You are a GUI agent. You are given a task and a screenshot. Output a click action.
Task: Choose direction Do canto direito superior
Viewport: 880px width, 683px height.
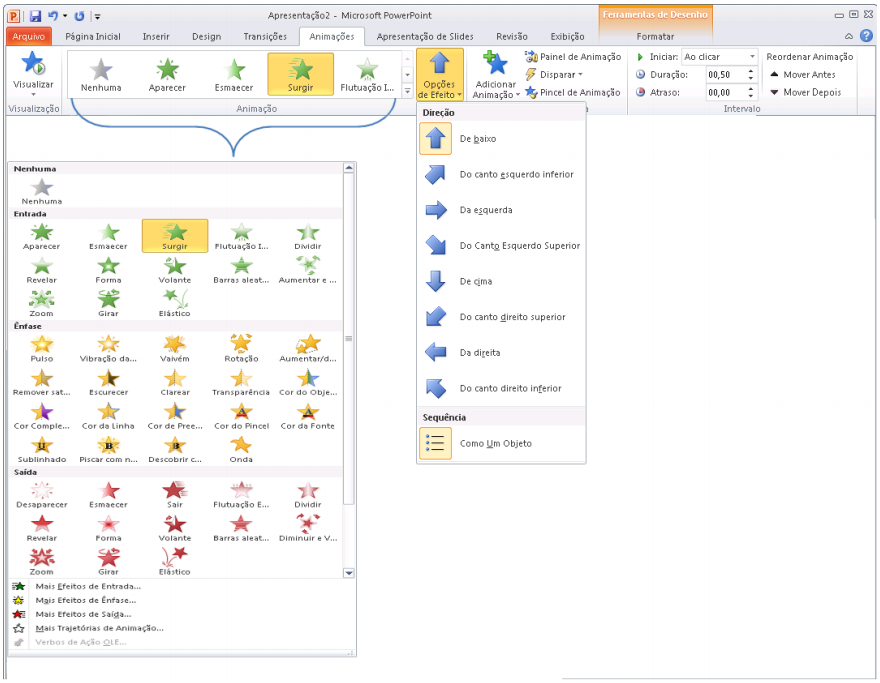click(501, 317)
